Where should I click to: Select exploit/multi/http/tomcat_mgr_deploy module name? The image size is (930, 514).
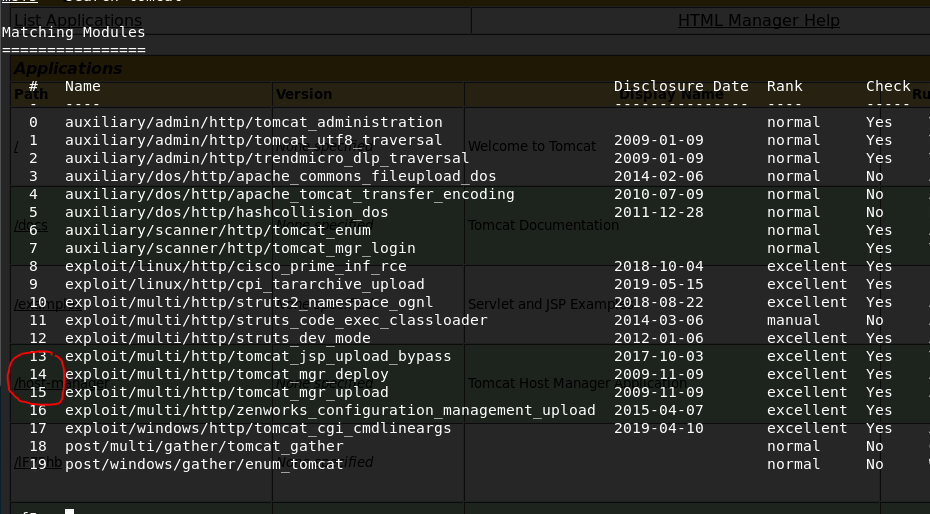[x=227, y=374]
